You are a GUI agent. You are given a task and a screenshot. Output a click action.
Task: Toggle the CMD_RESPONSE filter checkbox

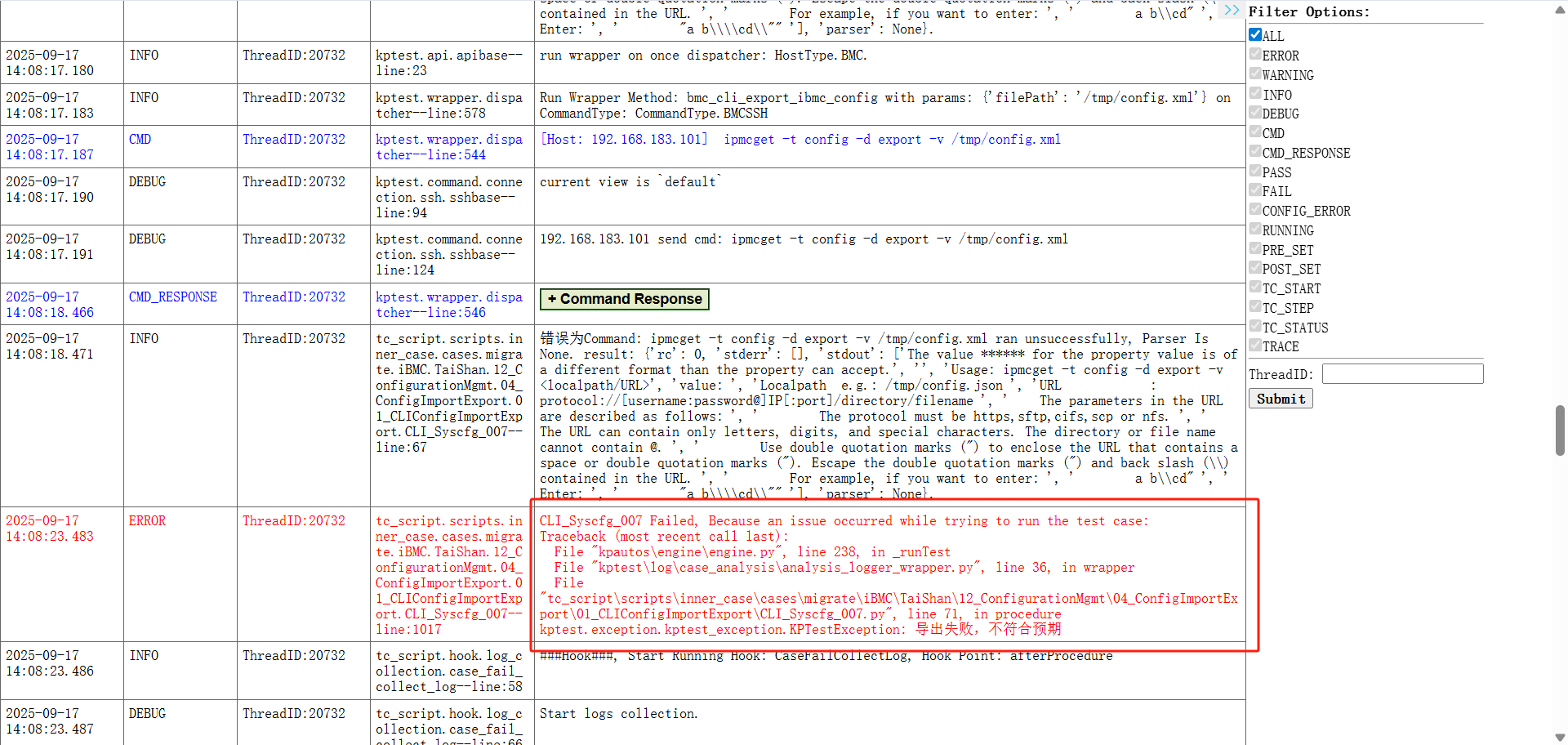pos(1255,152)
